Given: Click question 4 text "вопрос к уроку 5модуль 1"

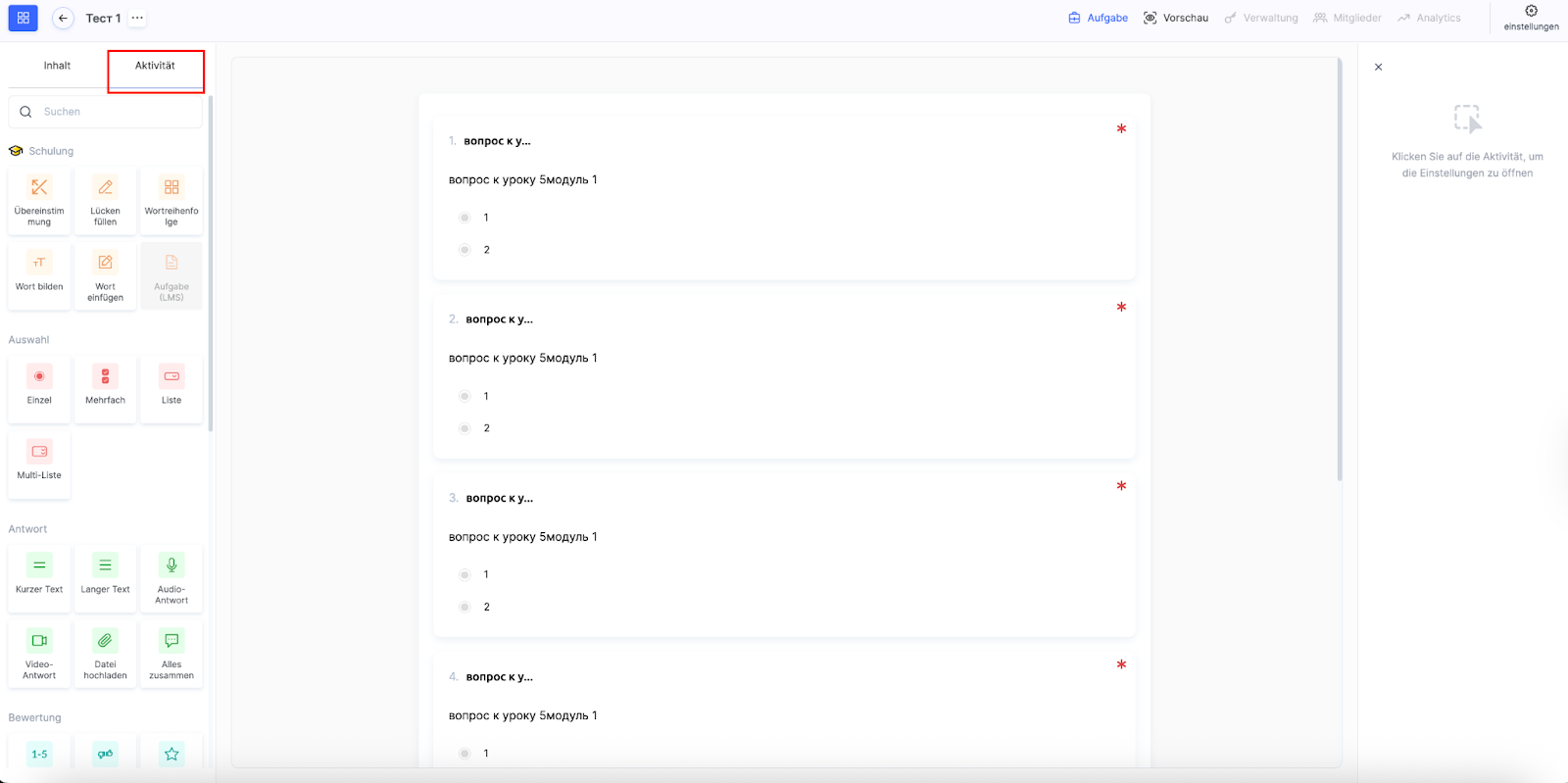Looking at the screenshot, I should (x=522, y=716).
